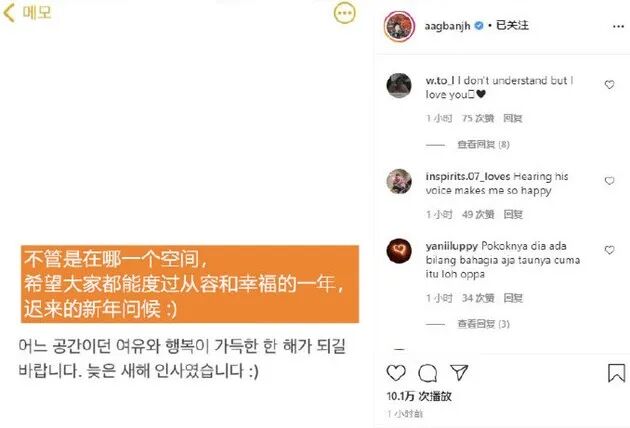
Task: Open the comment bubble icon
Action: pos(428,373)
